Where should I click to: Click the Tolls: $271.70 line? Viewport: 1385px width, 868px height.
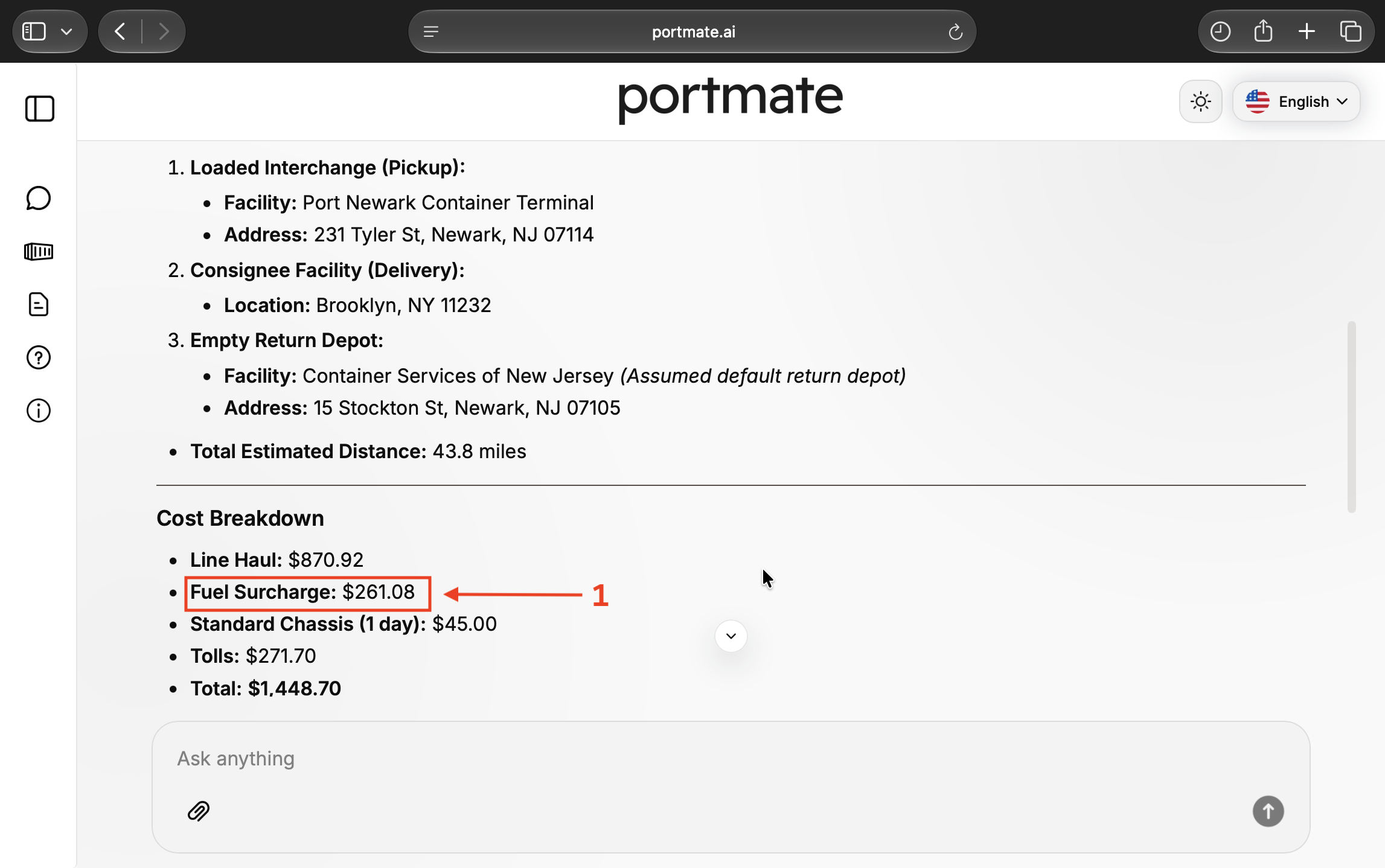(253, 656)
